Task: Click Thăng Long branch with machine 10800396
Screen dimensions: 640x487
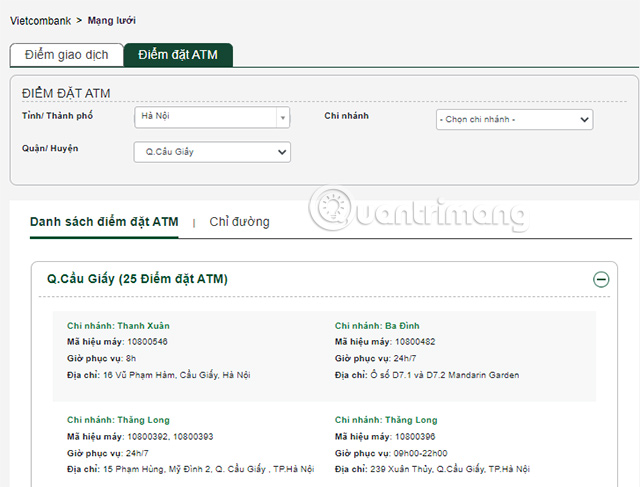Action: coord(386,420)
